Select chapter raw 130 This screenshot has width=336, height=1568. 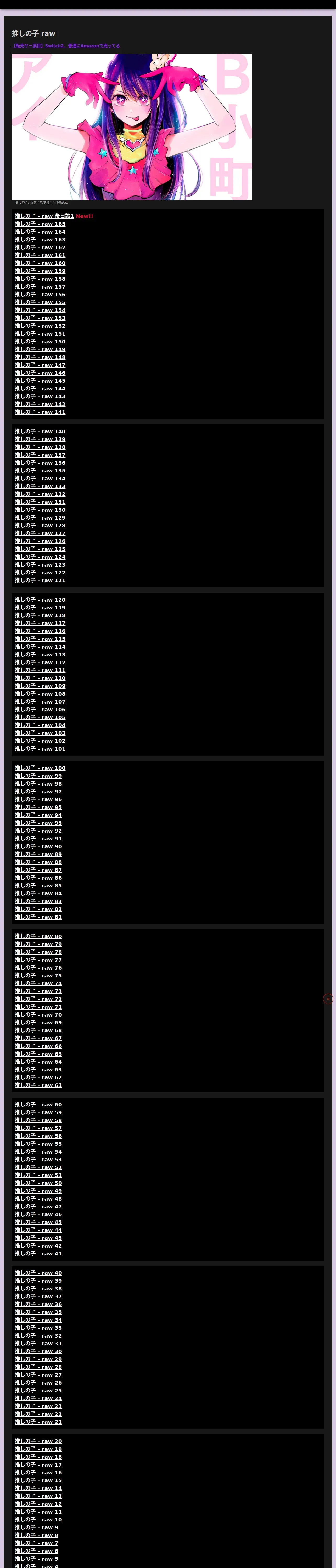point(40,510)
